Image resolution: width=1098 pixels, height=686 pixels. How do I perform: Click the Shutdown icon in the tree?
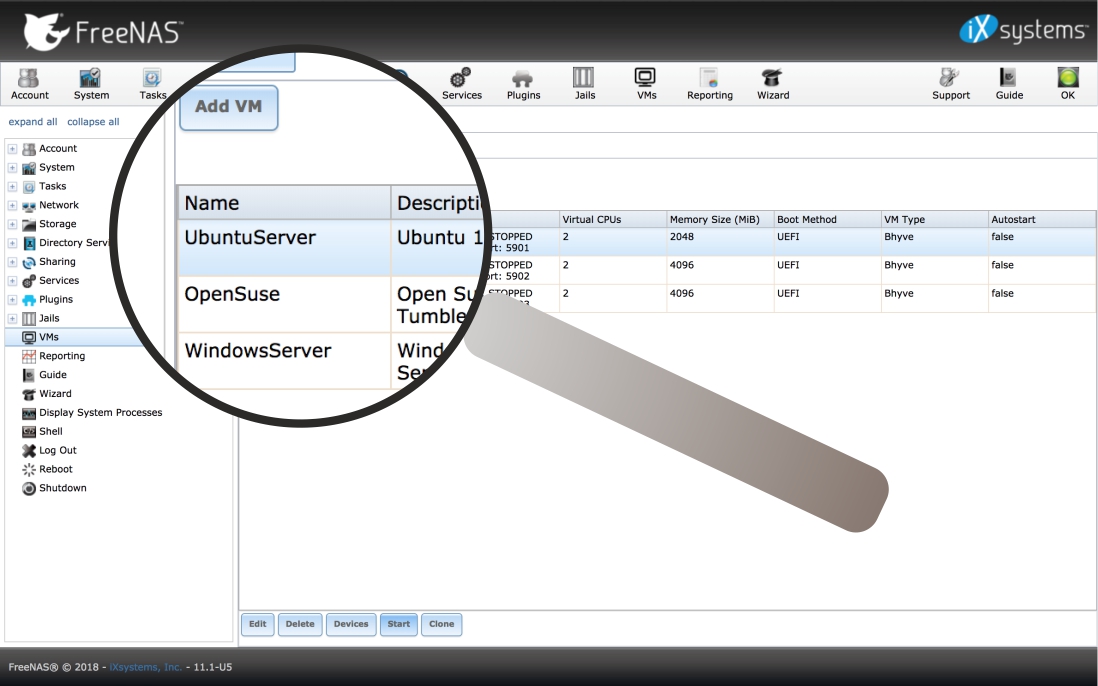[x=29, y=489]
